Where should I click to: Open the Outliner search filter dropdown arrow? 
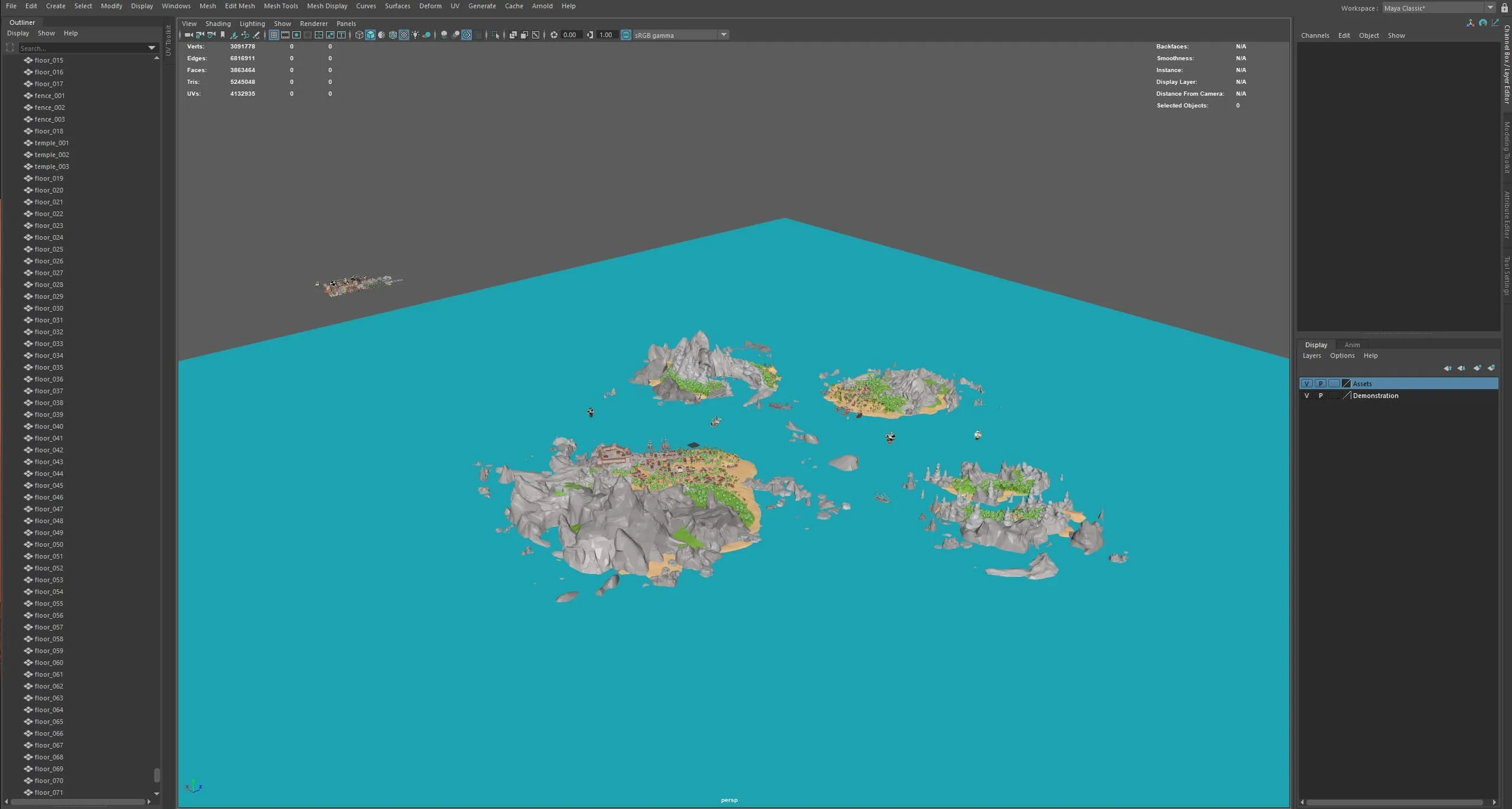[152, 48]
